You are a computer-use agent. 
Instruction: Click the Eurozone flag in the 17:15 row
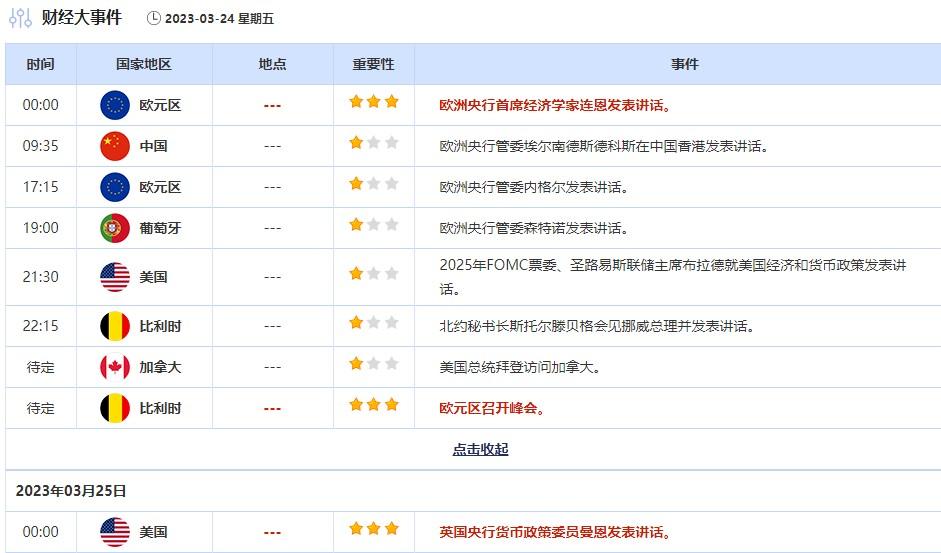[115, 187]
